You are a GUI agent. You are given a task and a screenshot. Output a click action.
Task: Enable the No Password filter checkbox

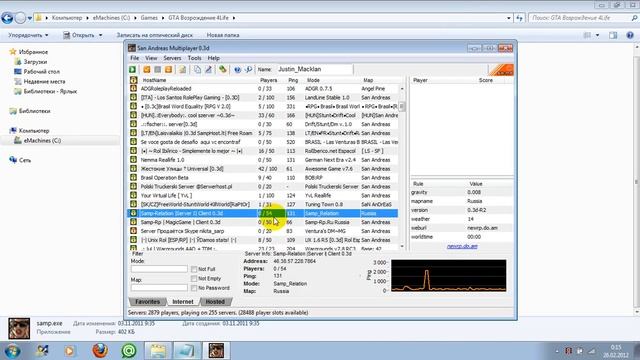pos(194,288)
